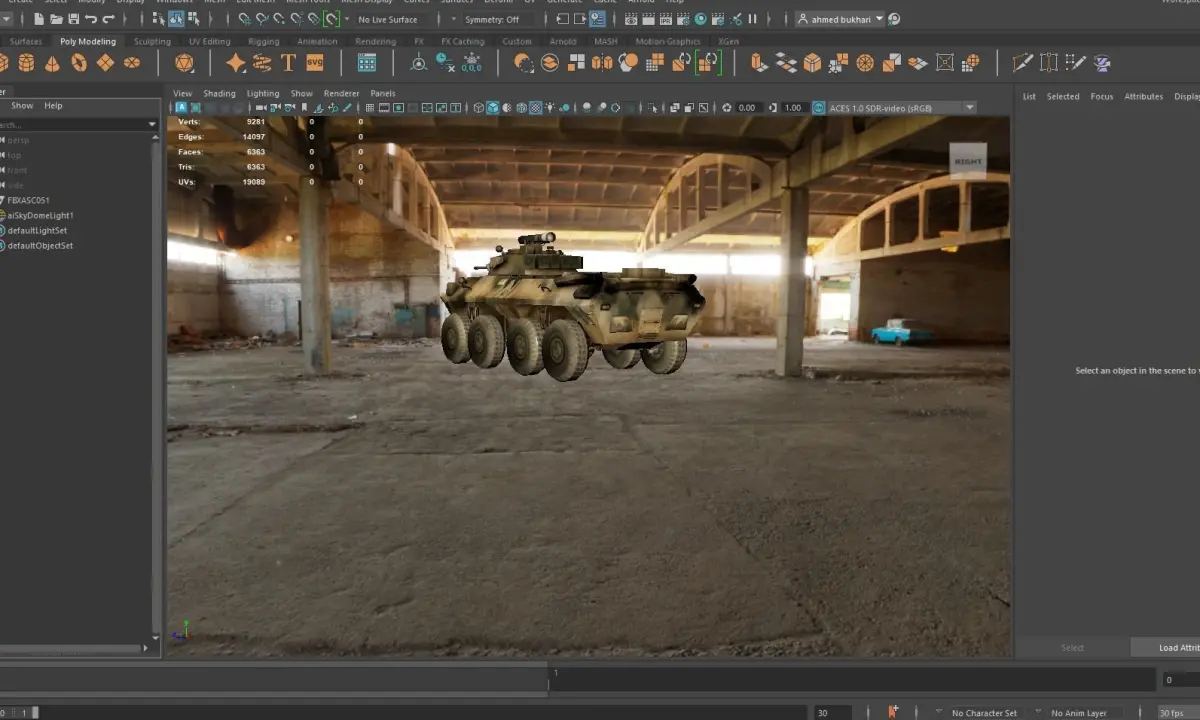This screenshot has height=720, width=1200.
Task: Open the ahmed bukhari account dropdown
Action: [x=840, y=19]
